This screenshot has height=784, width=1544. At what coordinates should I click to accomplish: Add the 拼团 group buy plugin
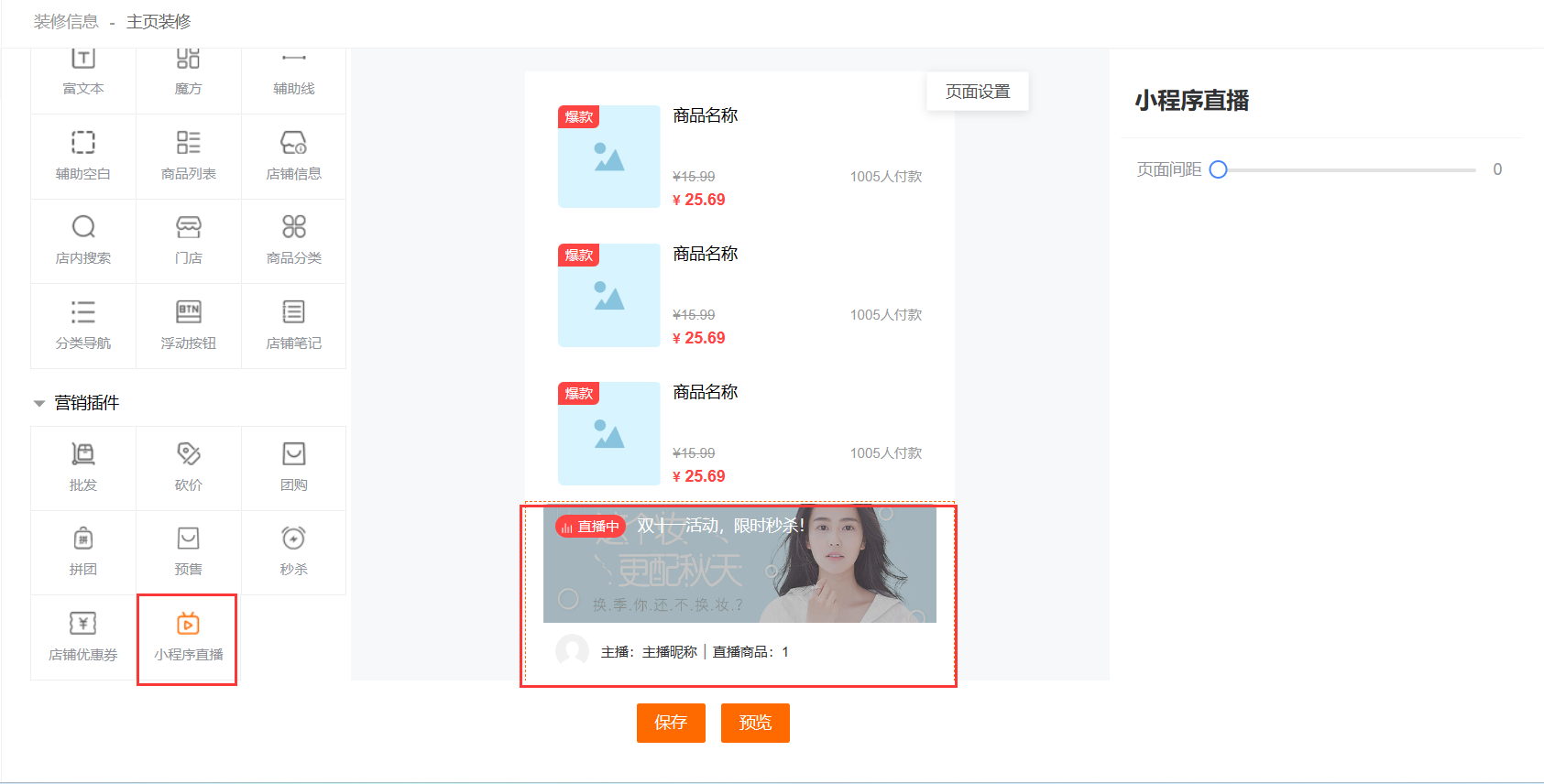[x=83, y=552]
